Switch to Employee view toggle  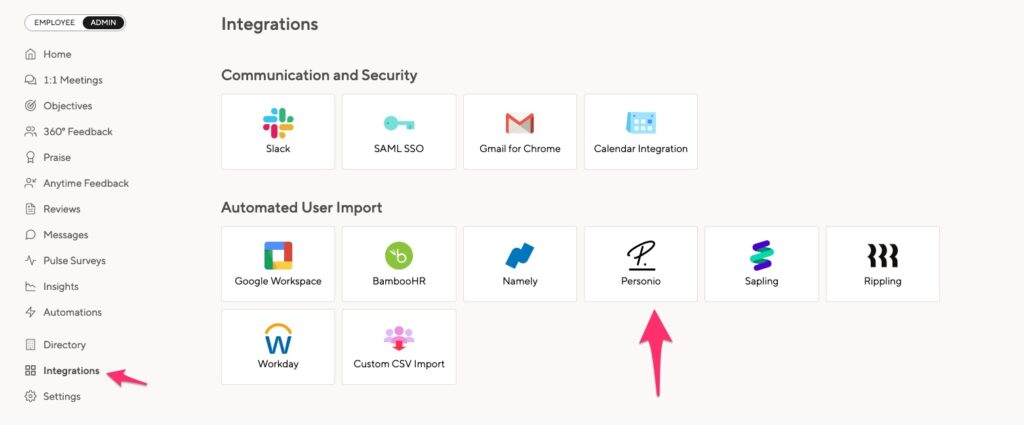(55, 22)
